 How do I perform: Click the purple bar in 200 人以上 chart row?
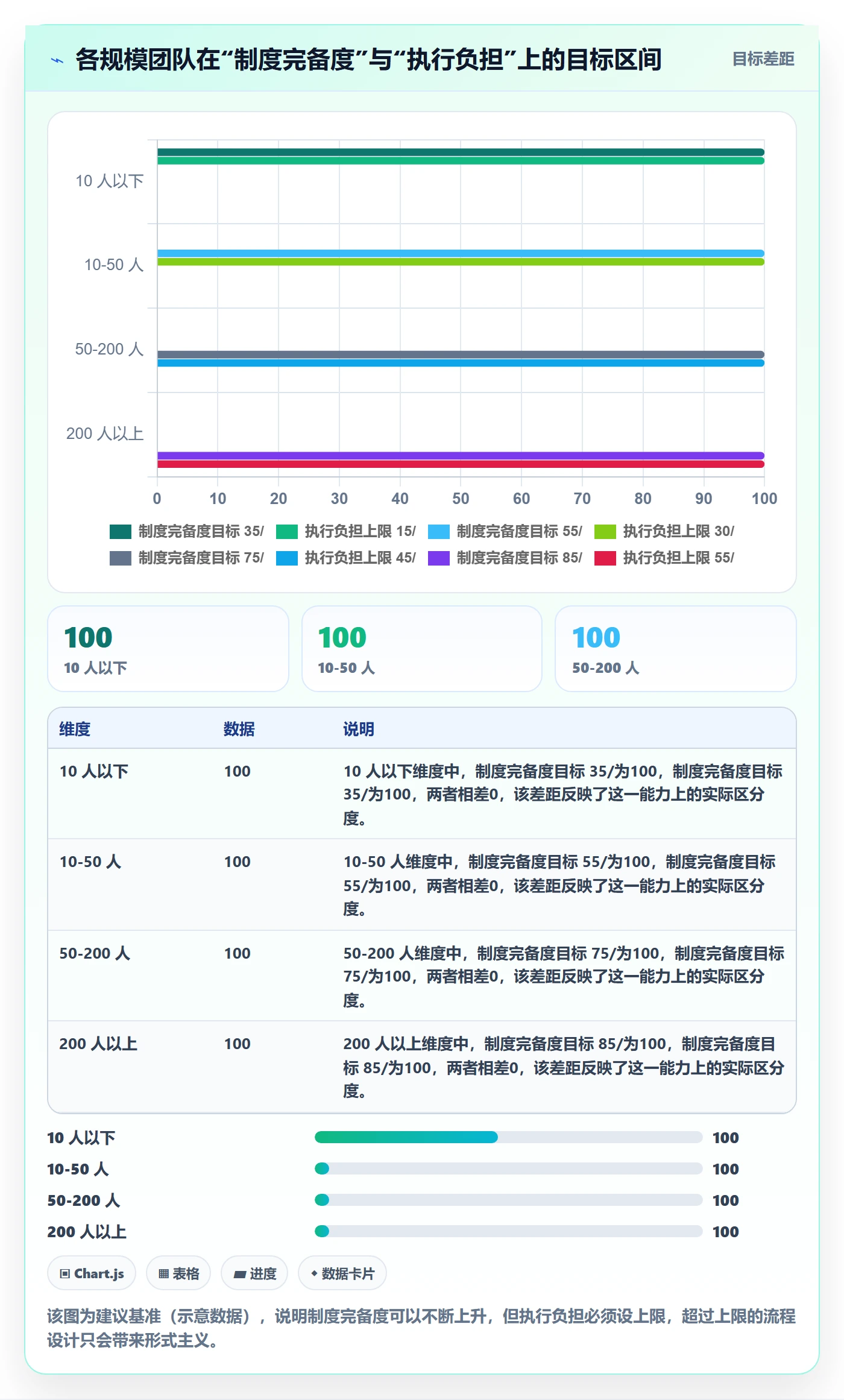[x=461, y=456]
